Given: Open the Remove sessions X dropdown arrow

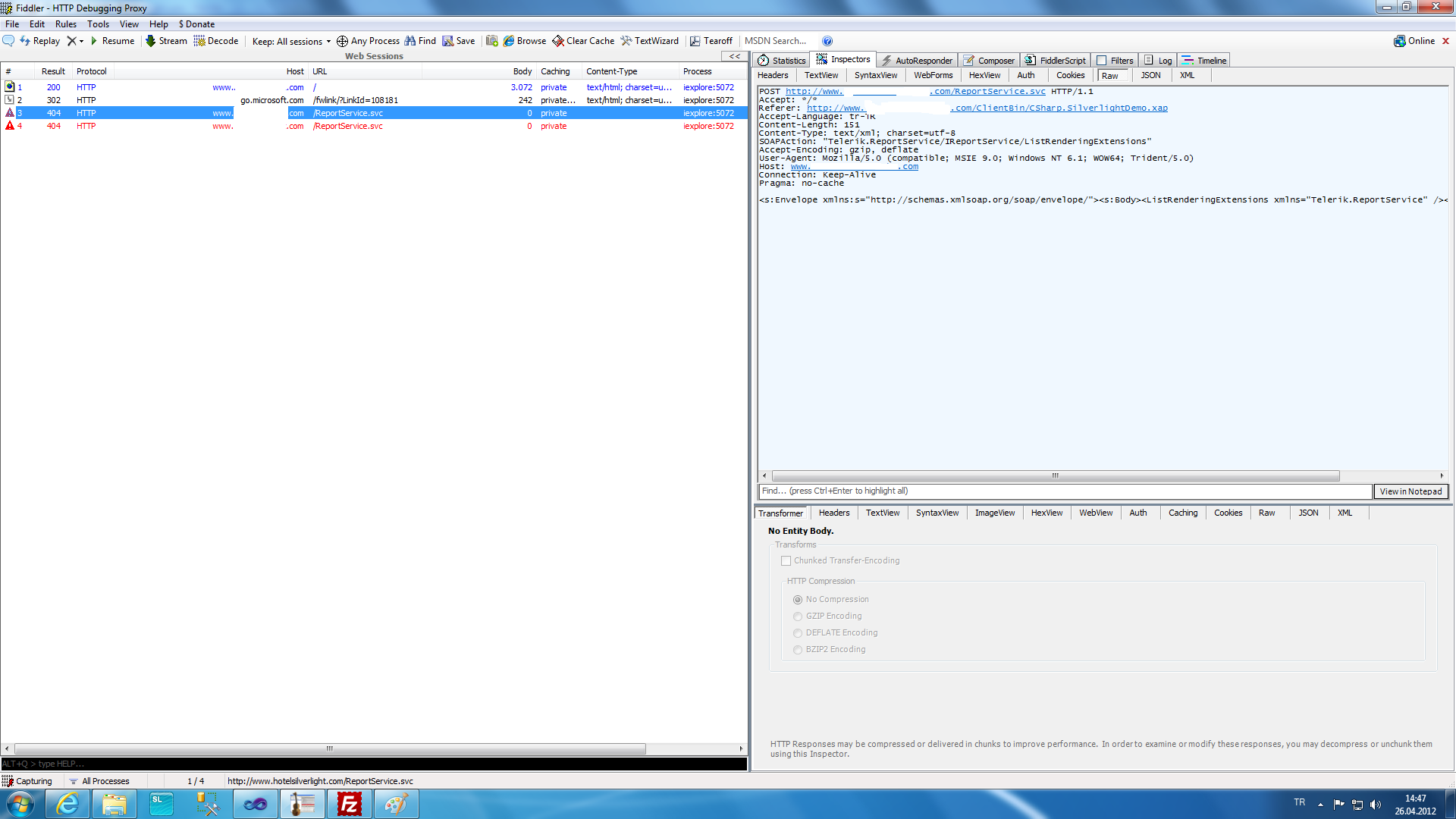Looking at the screenshot, I should tap(81, 41).
